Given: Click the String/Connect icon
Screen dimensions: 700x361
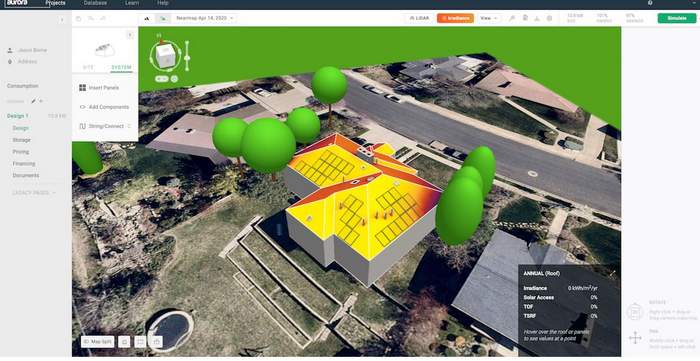Looking at the screenshot, I should click(x=83, y=126).
